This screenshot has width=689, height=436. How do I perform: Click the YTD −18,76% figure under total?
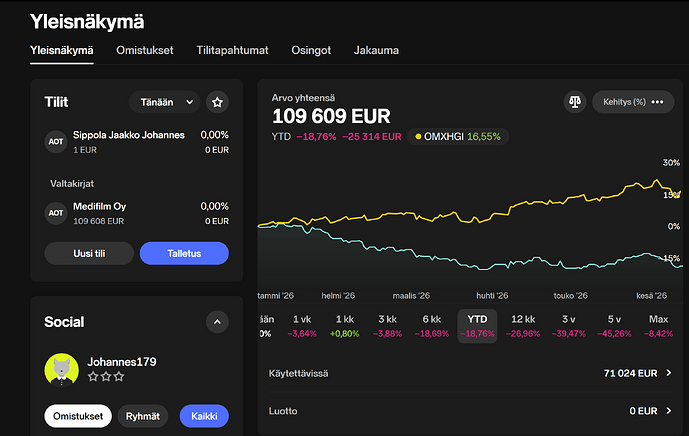[316, 137]
